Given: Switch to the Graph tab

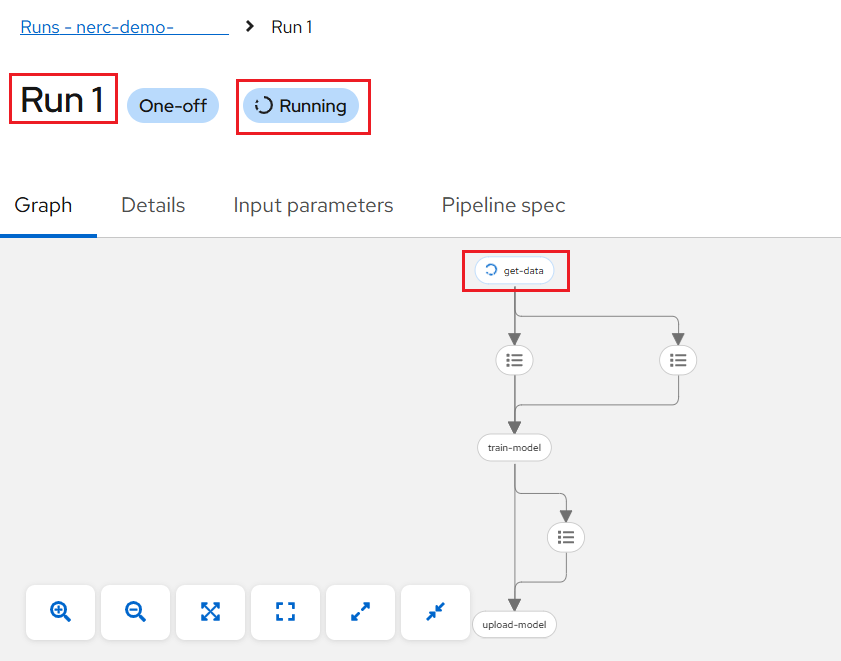Looking at the screenshot, I should tap(43, 205).
